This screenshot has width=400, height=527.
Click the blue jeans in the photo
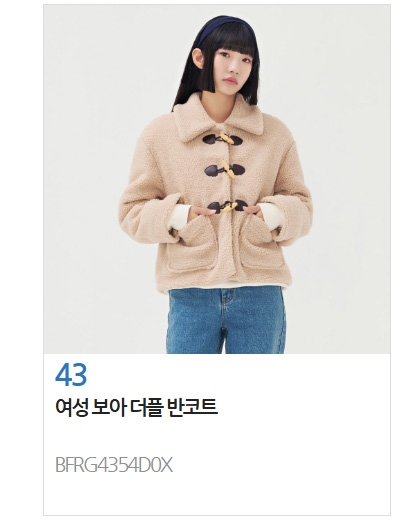(226, 319)
